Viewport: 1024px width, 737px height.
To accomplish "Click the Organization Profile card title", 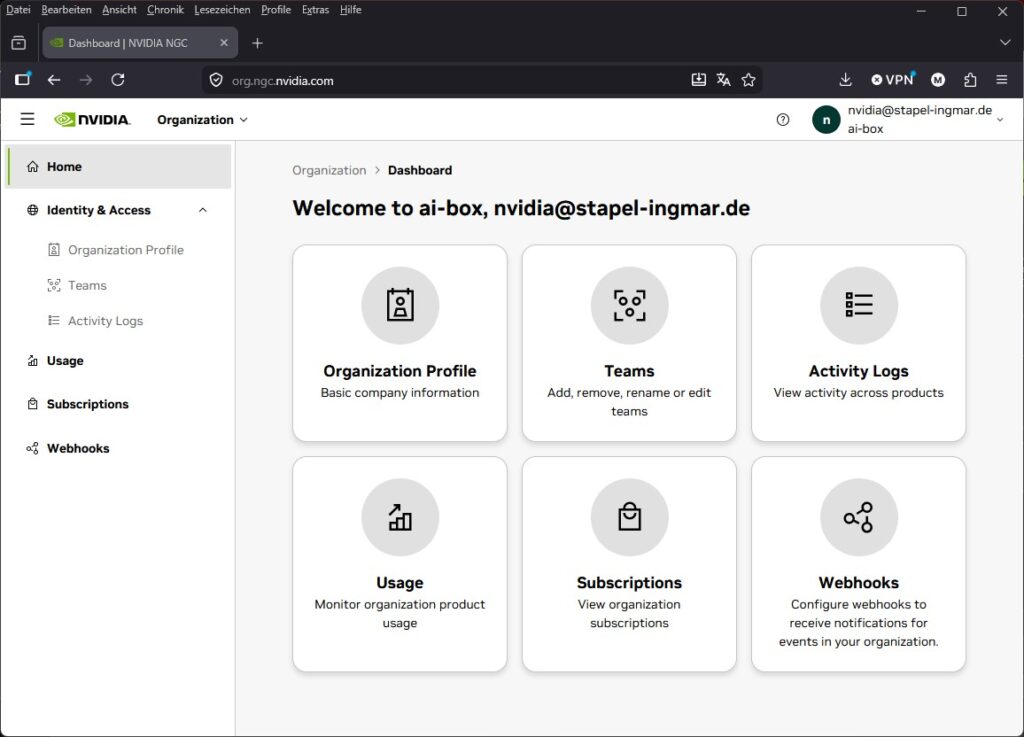I will pos(400,371).
